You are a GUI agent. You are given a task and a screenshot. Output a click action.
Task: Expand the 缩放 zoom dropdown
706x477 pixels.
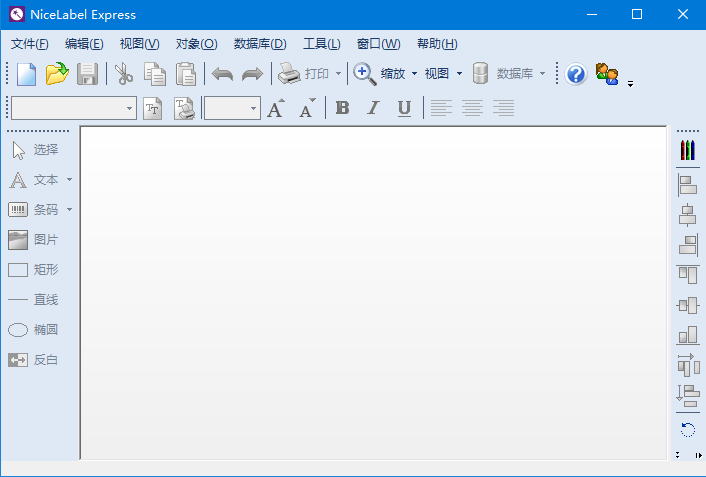[414, 73]
